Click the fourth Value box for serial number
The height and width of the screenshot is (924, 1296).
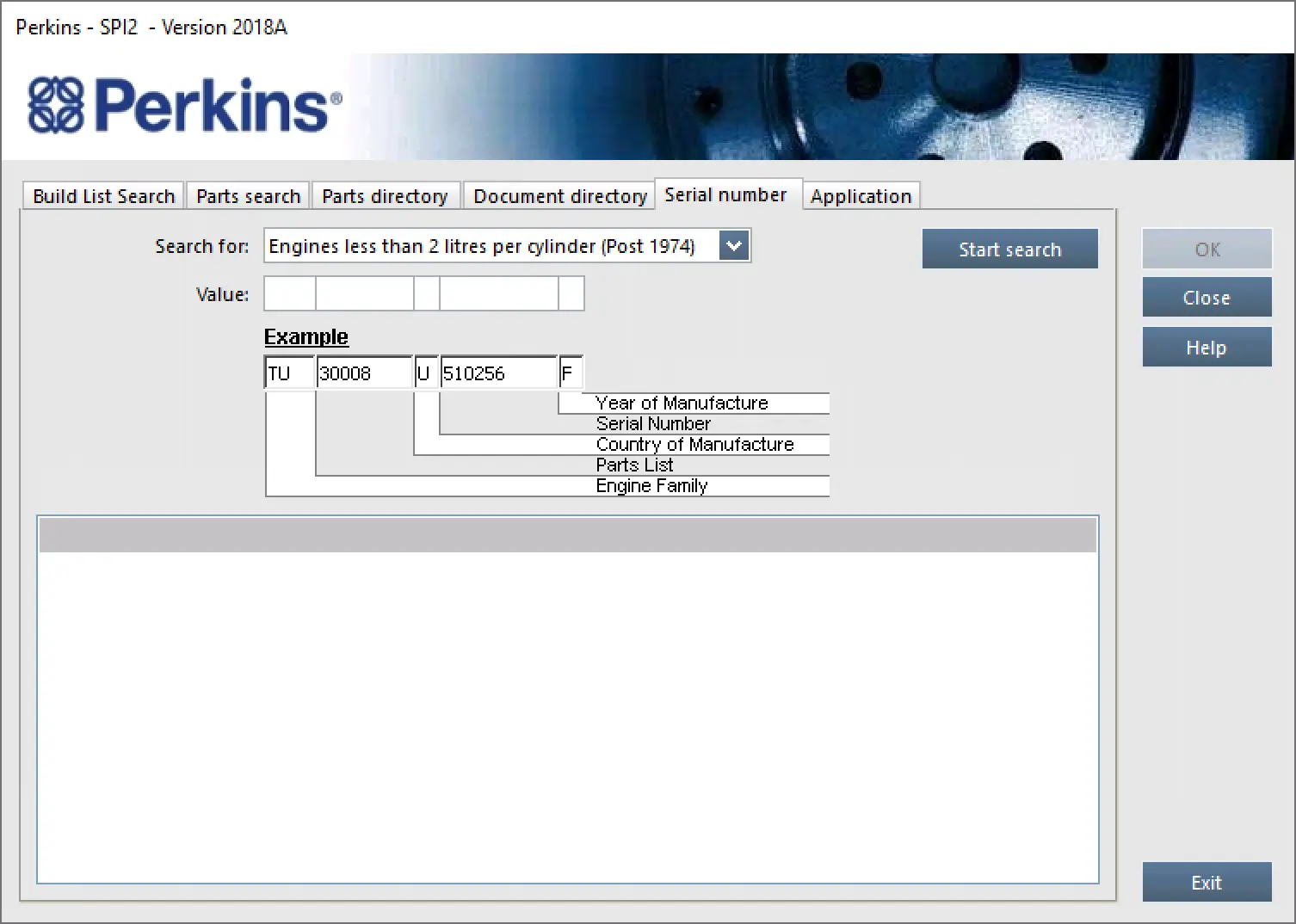(499, 293)
